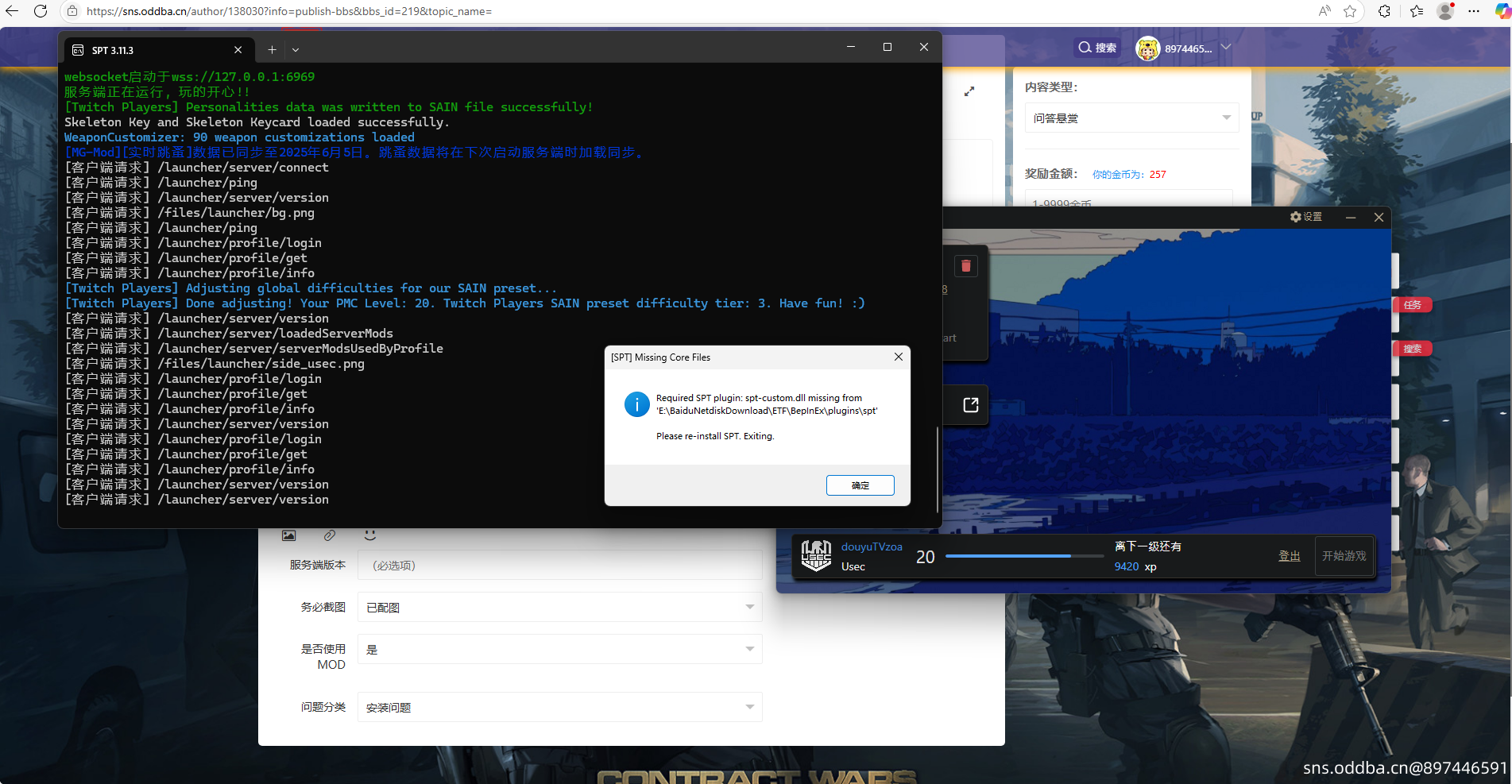The height and width of the screenshot is (784, 1512).
Task: Reload the browser page
Action: [41, 11]
